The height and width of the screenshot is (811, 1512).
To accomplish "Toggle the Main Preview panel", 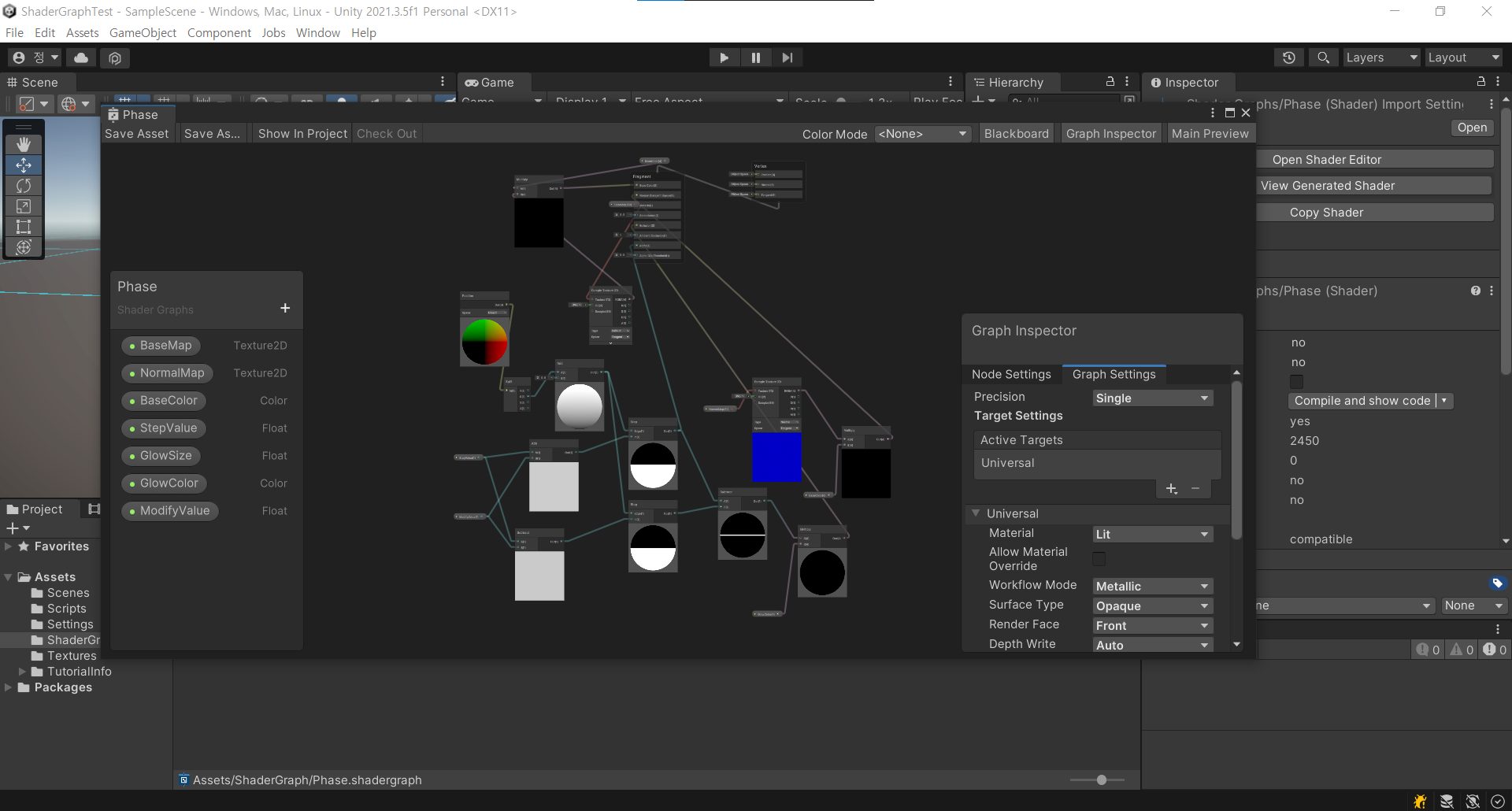I will (x=1210, y=134).
